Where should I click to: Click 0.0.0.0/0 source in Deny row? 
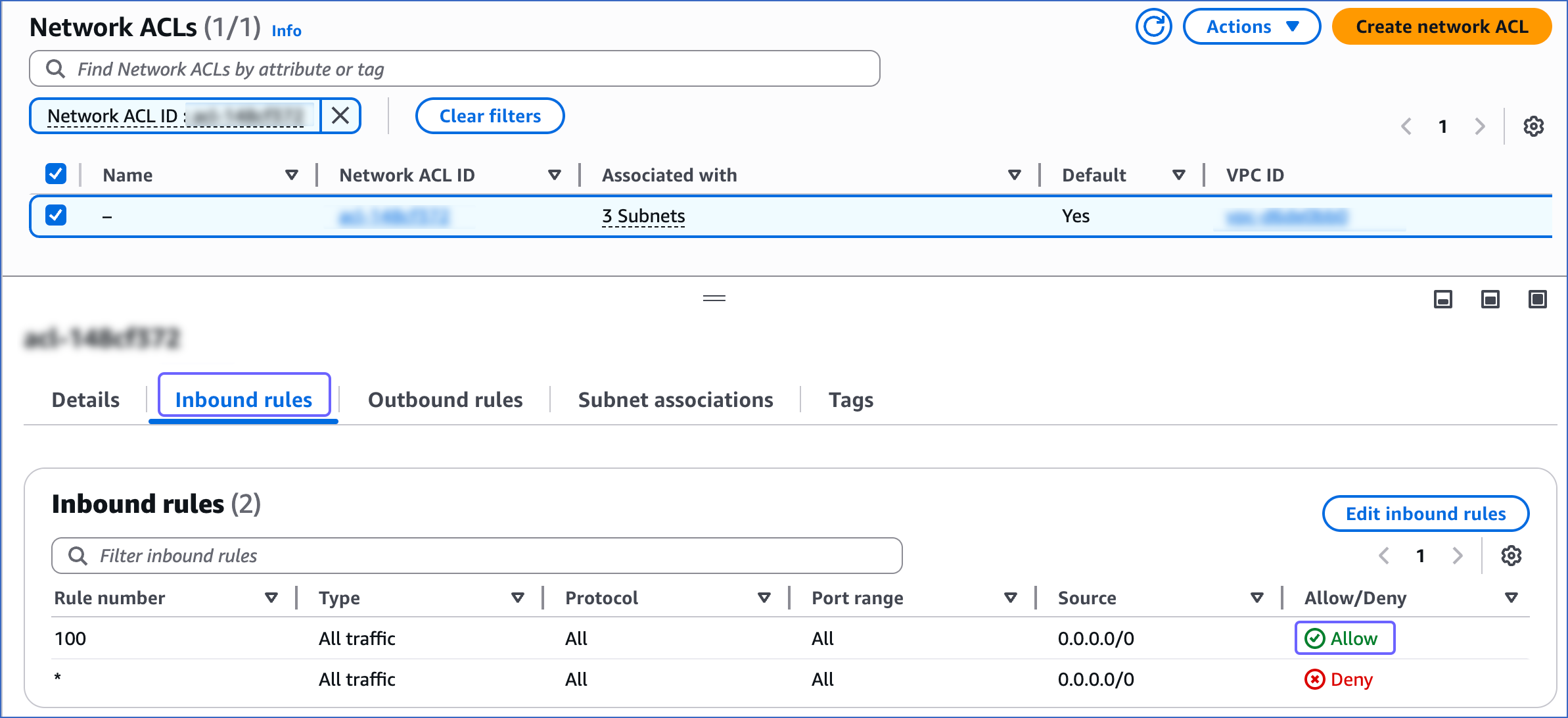coord(1096,679)
